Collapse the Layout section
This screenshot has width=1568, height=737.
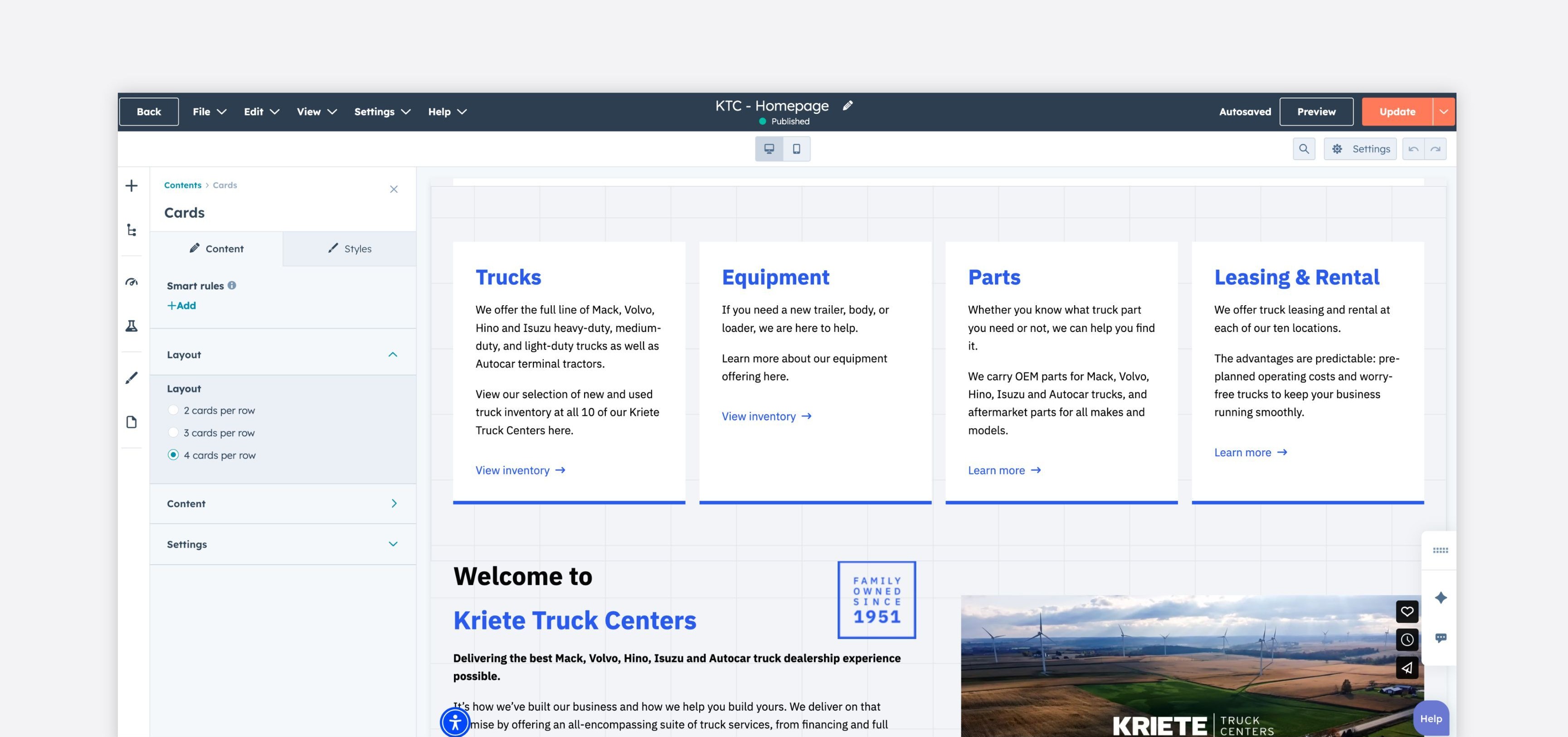[394, 354]
